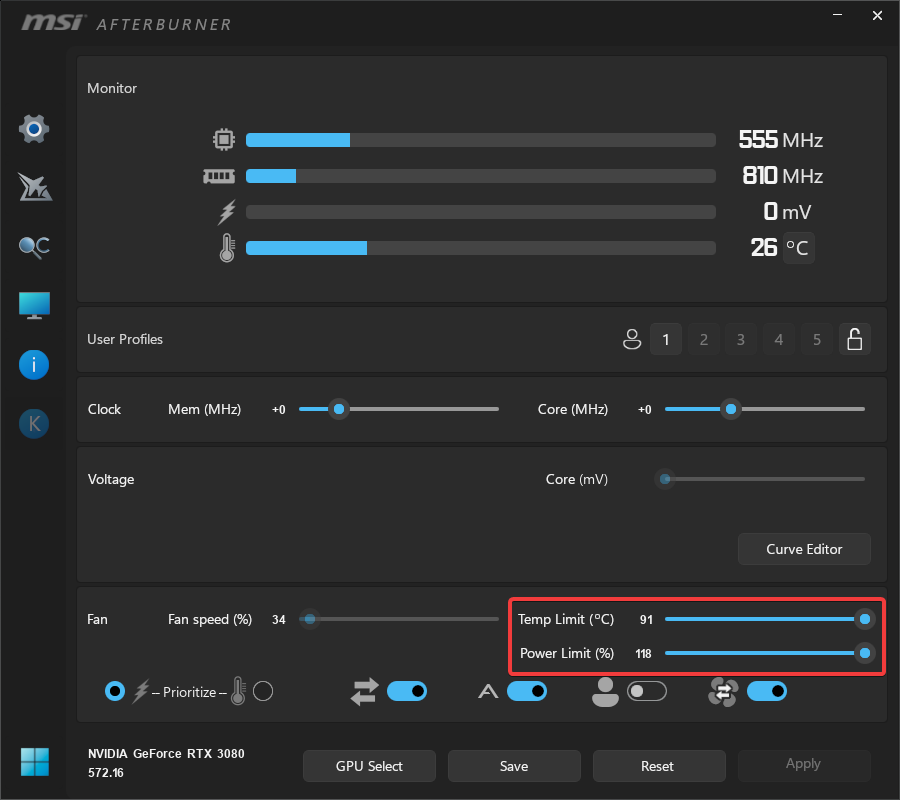The image size is (900, 800).
Task: Toggle the °C temperature unit button
Action: pos(798,247)
